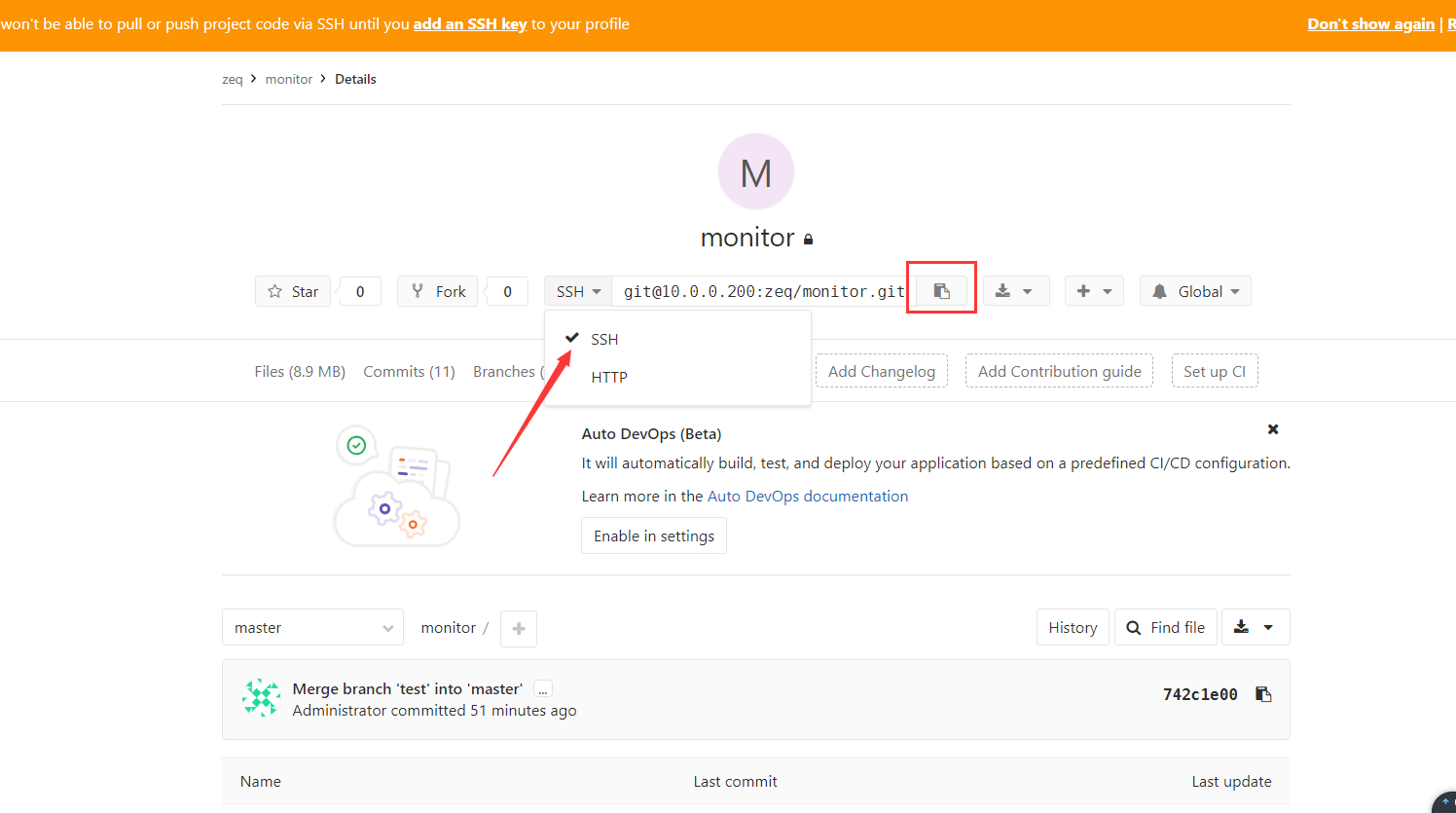Viewport: 1456px width, 813px height.
Task: Fork the monitor repository
Action: [x=438, y=291]
